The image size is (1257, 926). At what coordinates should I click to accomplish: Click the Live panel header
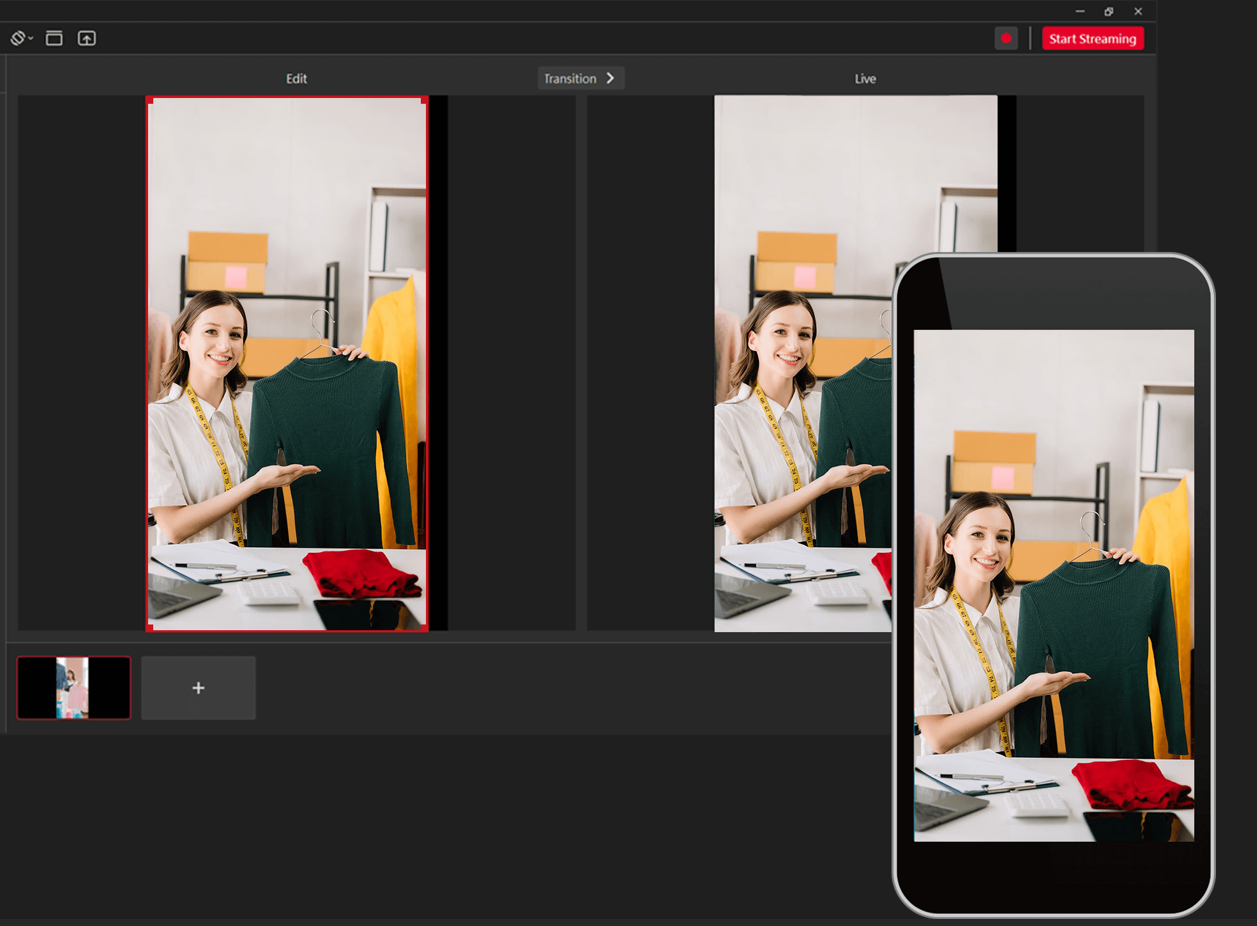[865, 78]
